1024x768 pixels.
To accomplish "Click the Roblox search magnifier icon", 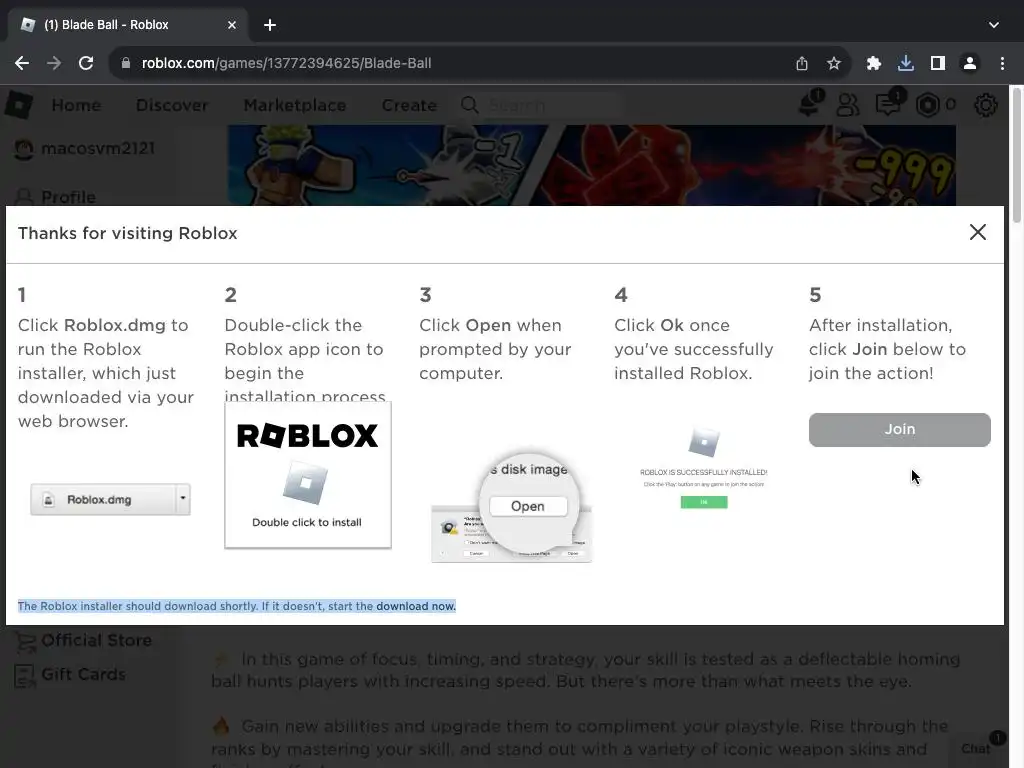I will coord(469,105).
